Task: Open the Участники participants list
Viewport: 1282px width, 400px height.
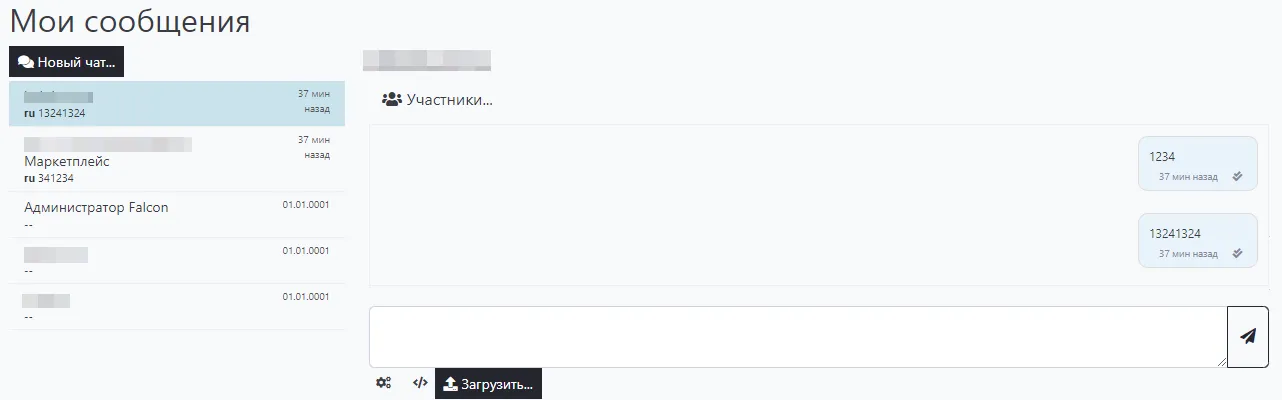Action: (x=438, y=100)
